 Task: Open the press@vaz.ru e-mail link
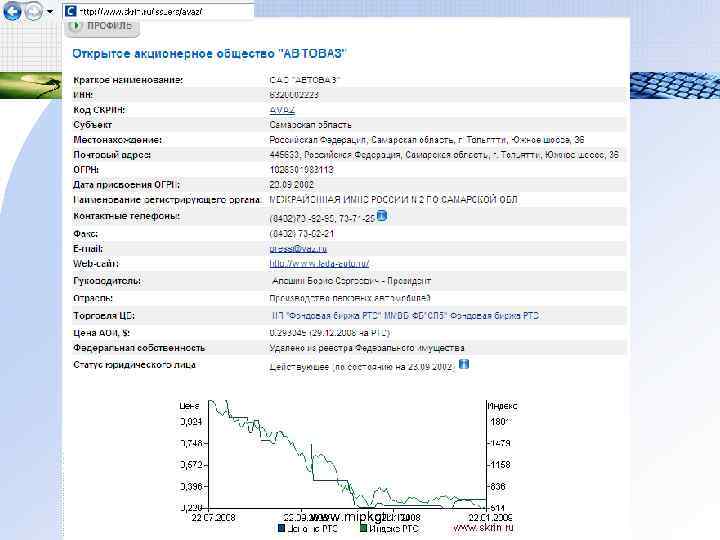(x=298, y=249)
